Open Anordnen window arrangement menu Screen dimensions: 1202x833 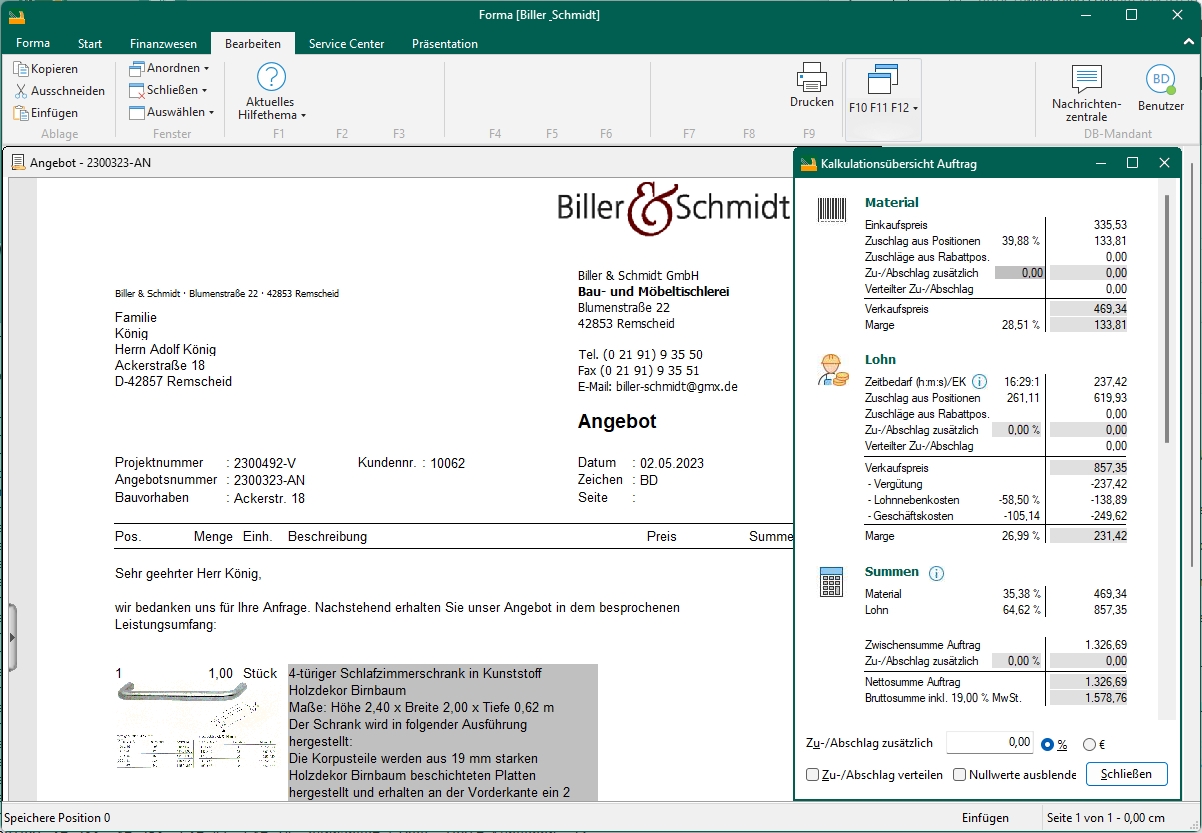[169, 68]
